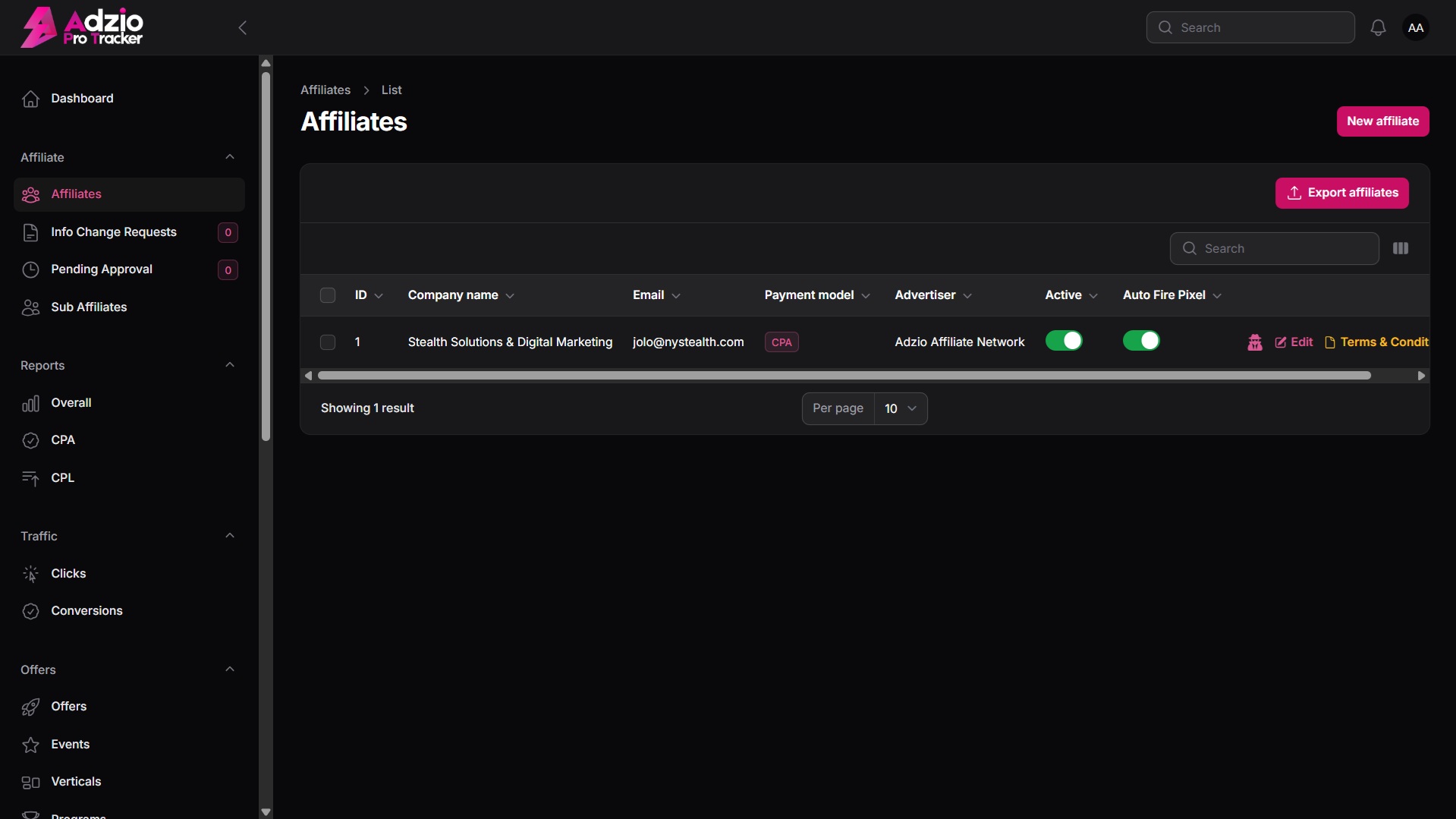Click the Dashboard home icon

click(30, 99)
